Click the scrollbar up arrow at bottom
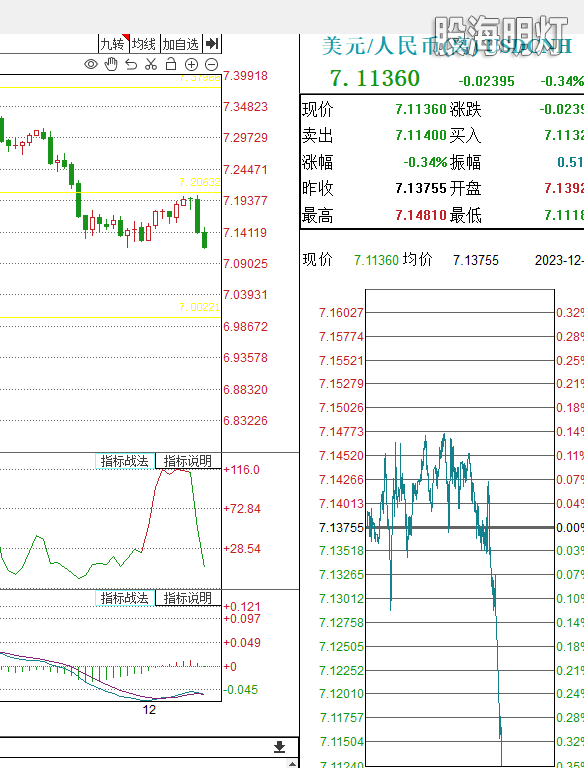This screenshot has height=768, width=584. pyautogui.click(x=292, y=764)
